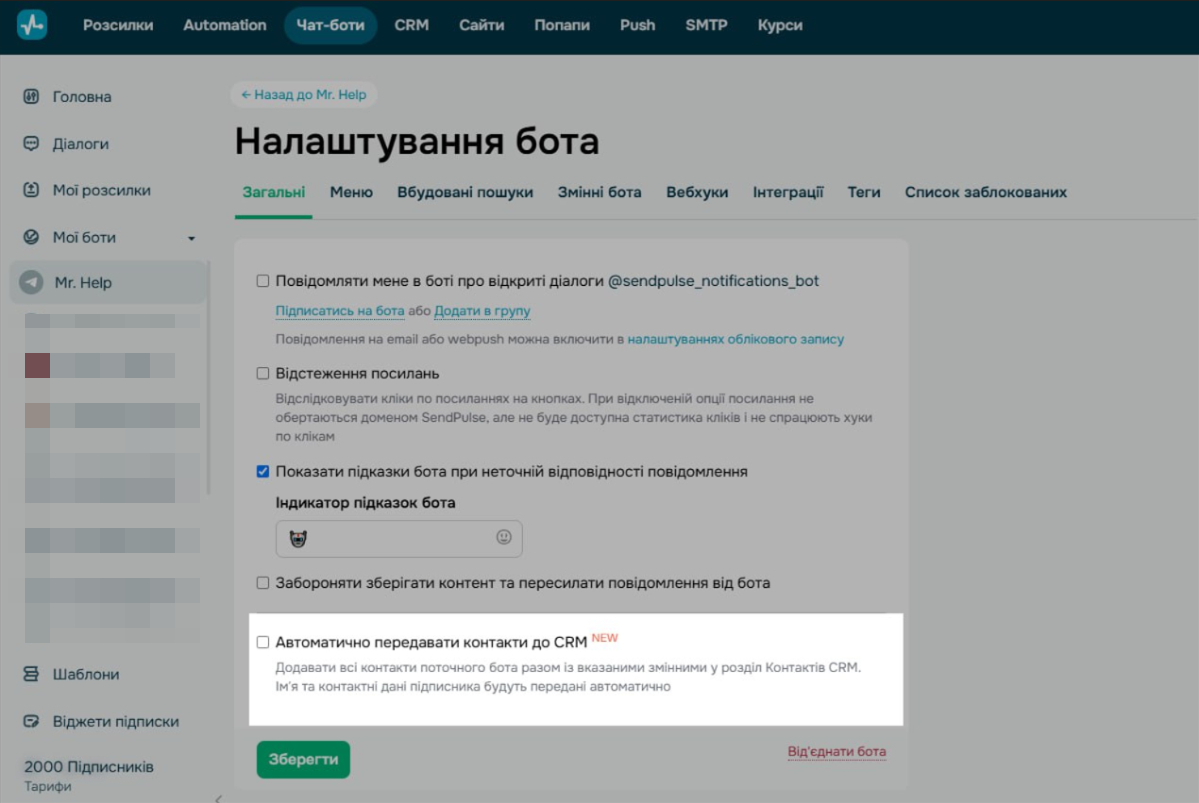Screen dimensions: 1199x803
Task: Open the CRM top menu
Action: coord(411,25)
